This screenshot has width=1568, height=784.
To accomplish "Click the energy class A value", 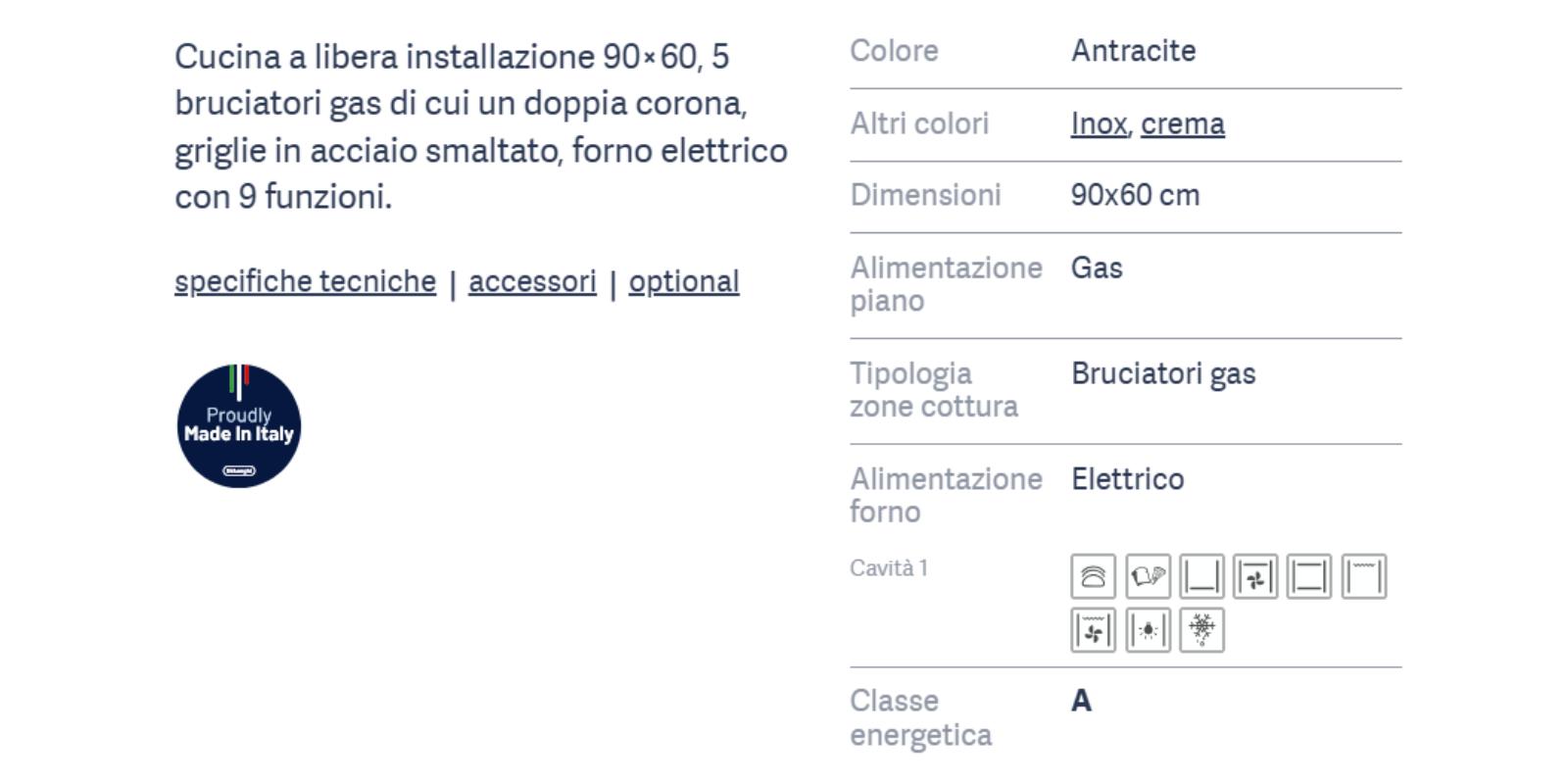I will coord(1081,702).
